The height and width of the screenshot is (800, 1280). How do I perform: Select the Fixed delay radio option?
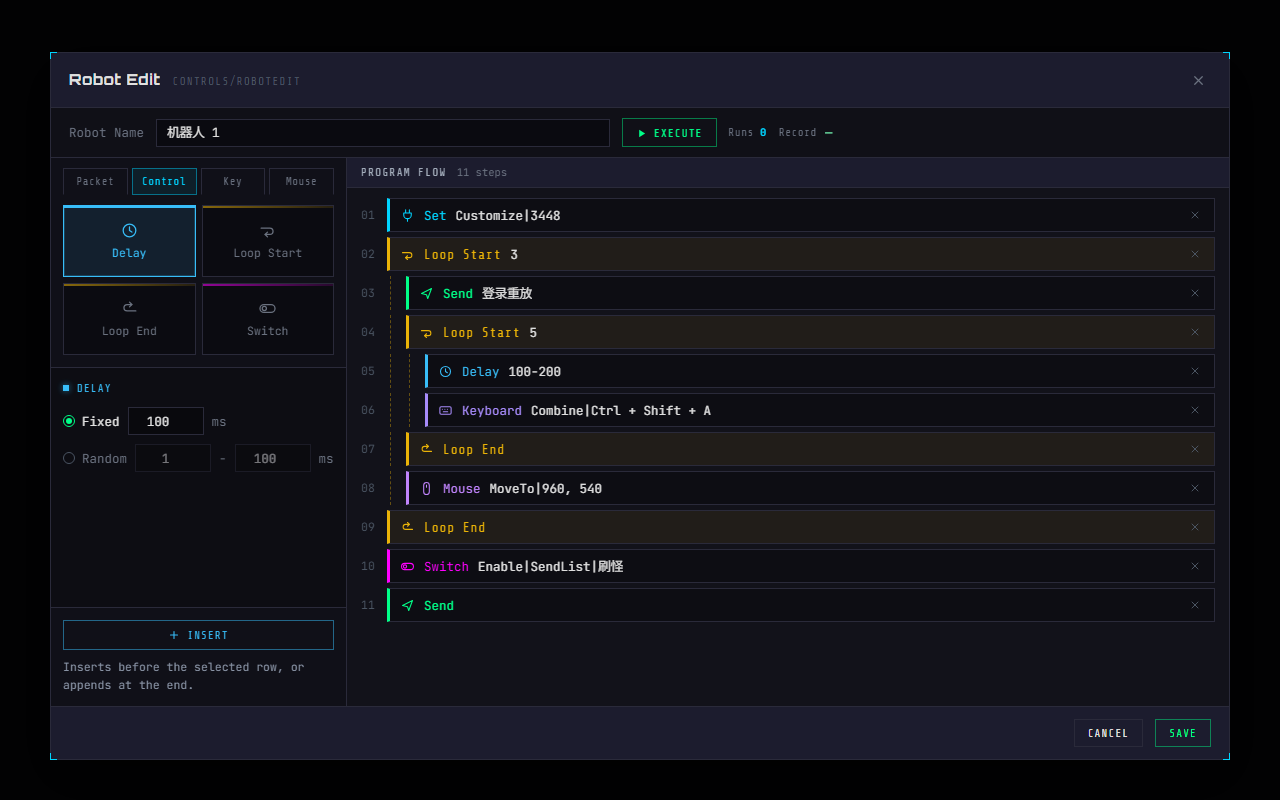(x=69, y=421)
